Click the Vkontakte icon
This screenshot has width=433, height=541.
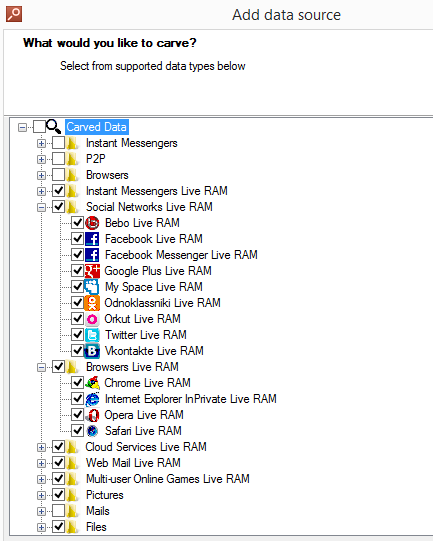pyautogui.click(x=92, y=351)
